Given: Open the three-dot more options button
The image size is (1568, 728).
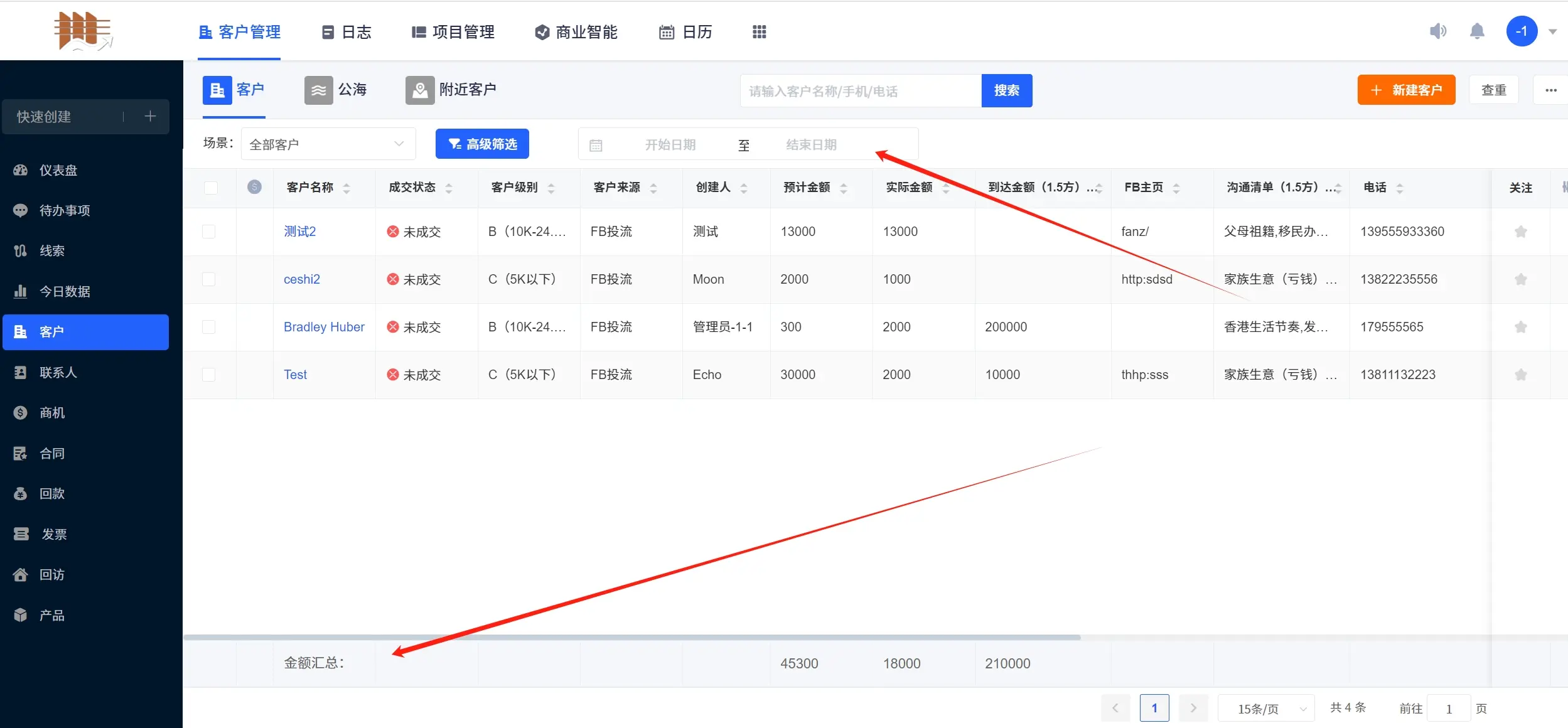Looking at the screenshot, I should 1550,90.
